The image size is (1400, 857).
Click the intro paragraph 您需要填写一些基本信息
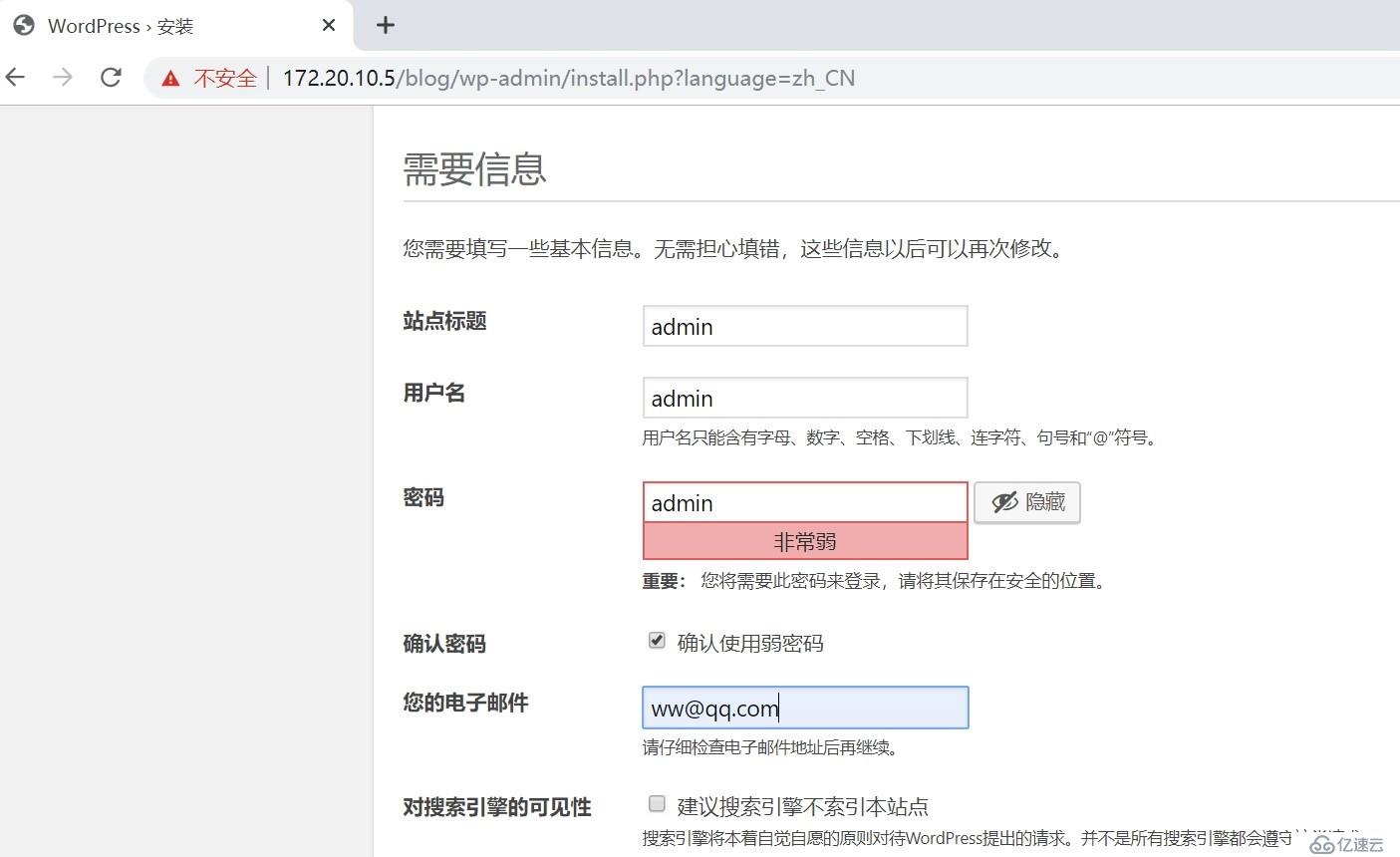coord(736,249)
